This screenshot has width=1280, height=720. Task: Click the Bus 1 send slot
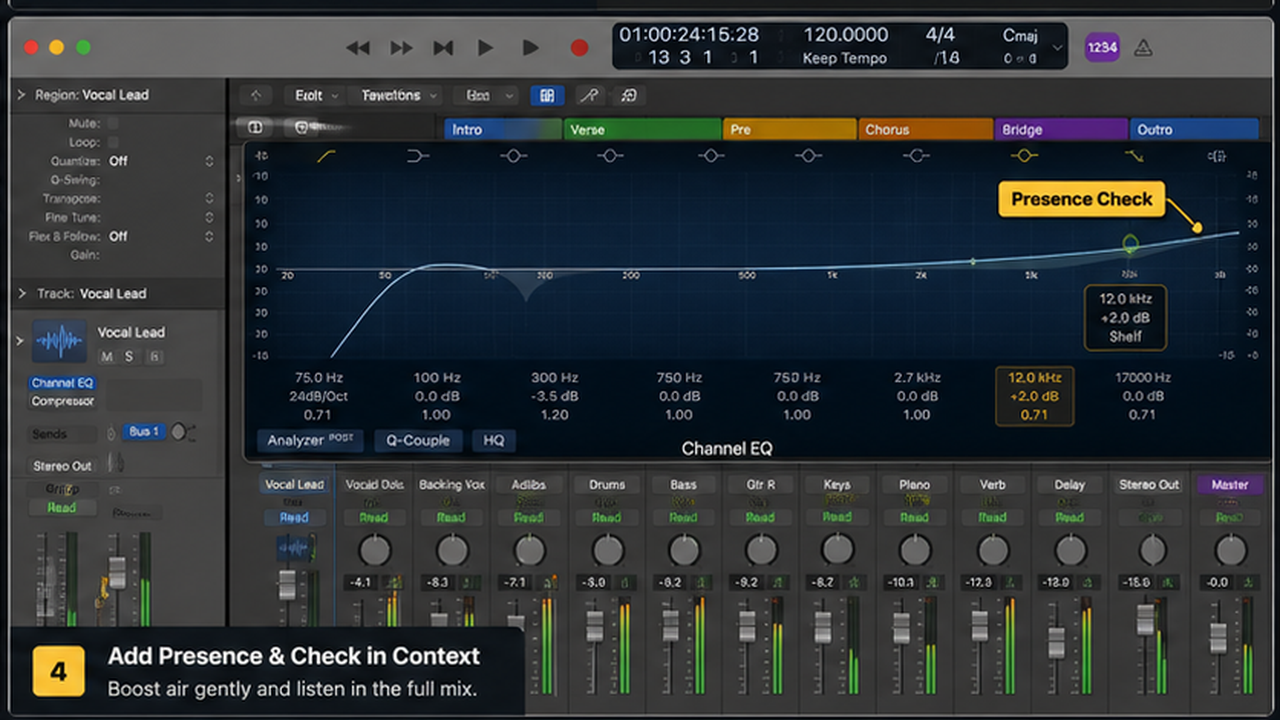coord(144,432)
